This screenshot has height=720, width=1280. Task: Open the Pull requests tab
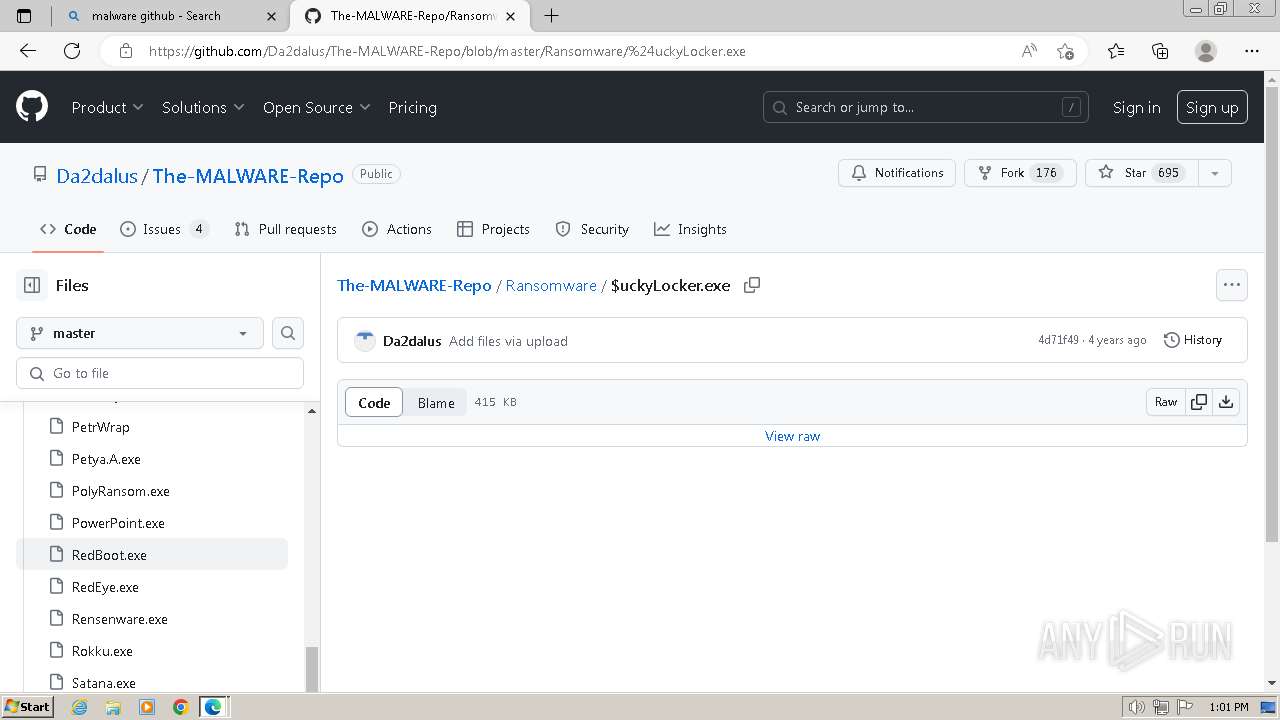[286, 229]
